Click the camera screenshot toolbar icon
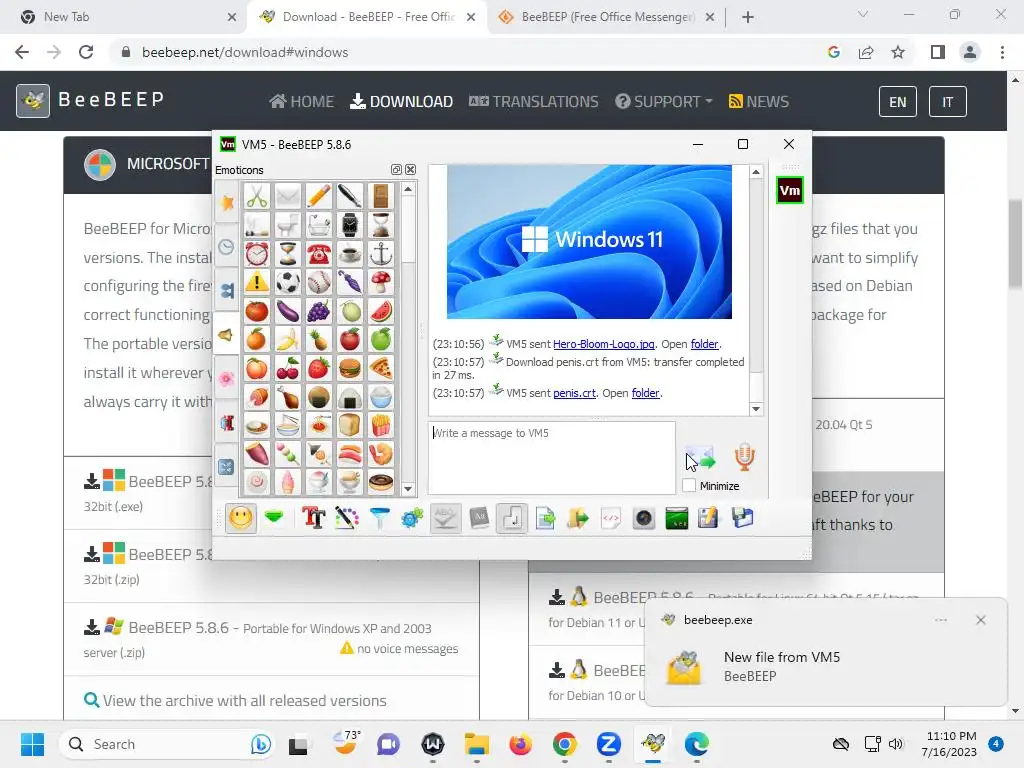This screenshot has height=768, width=1024. click(x=643, y=519)
